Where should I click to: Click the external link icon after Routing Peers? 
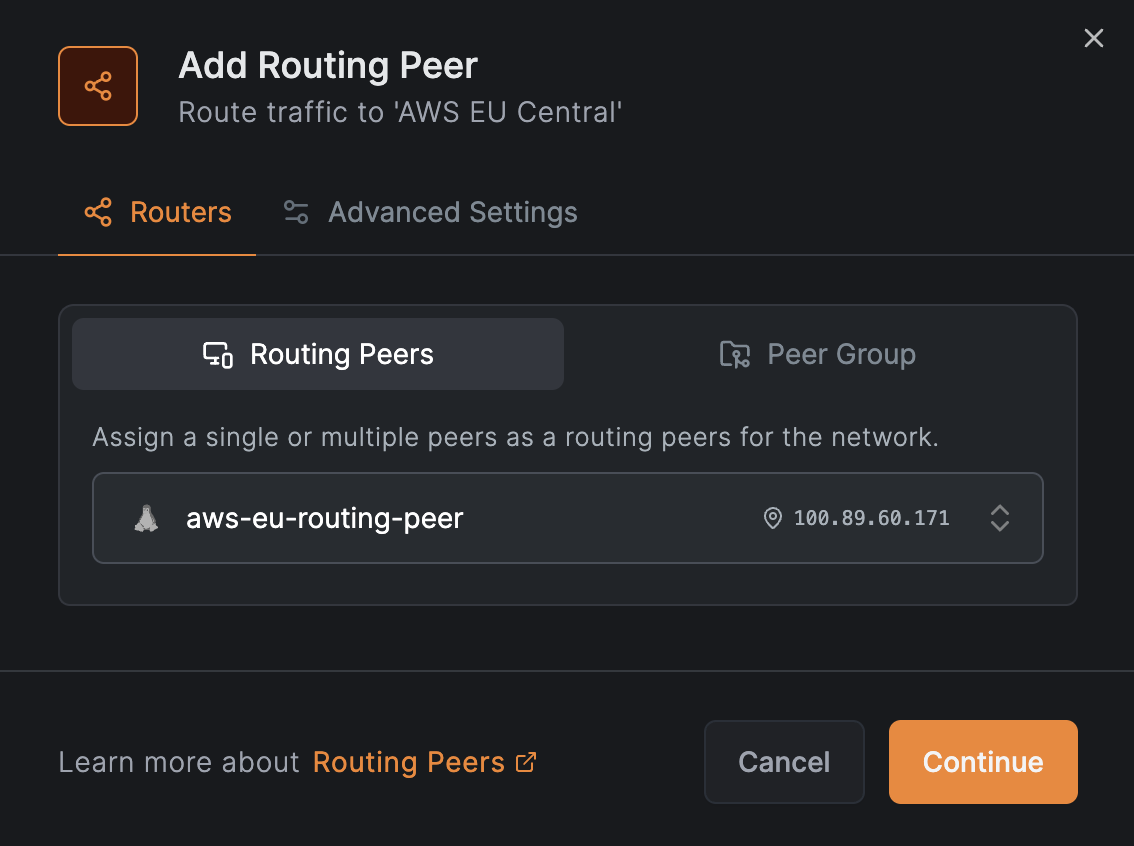[526, 762]
